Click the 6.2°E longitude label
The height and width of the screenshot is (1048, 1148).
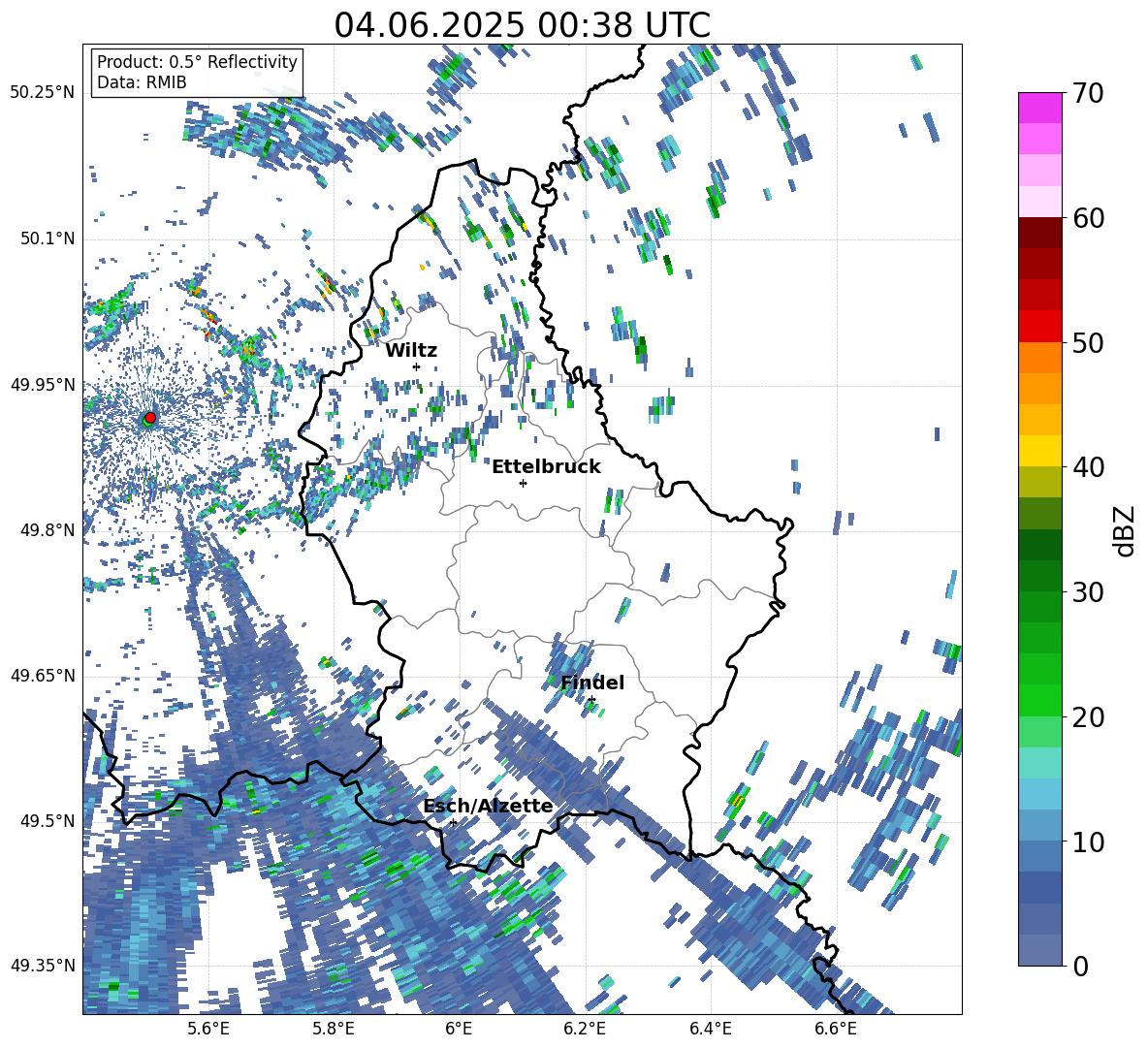click(585, 1029)
